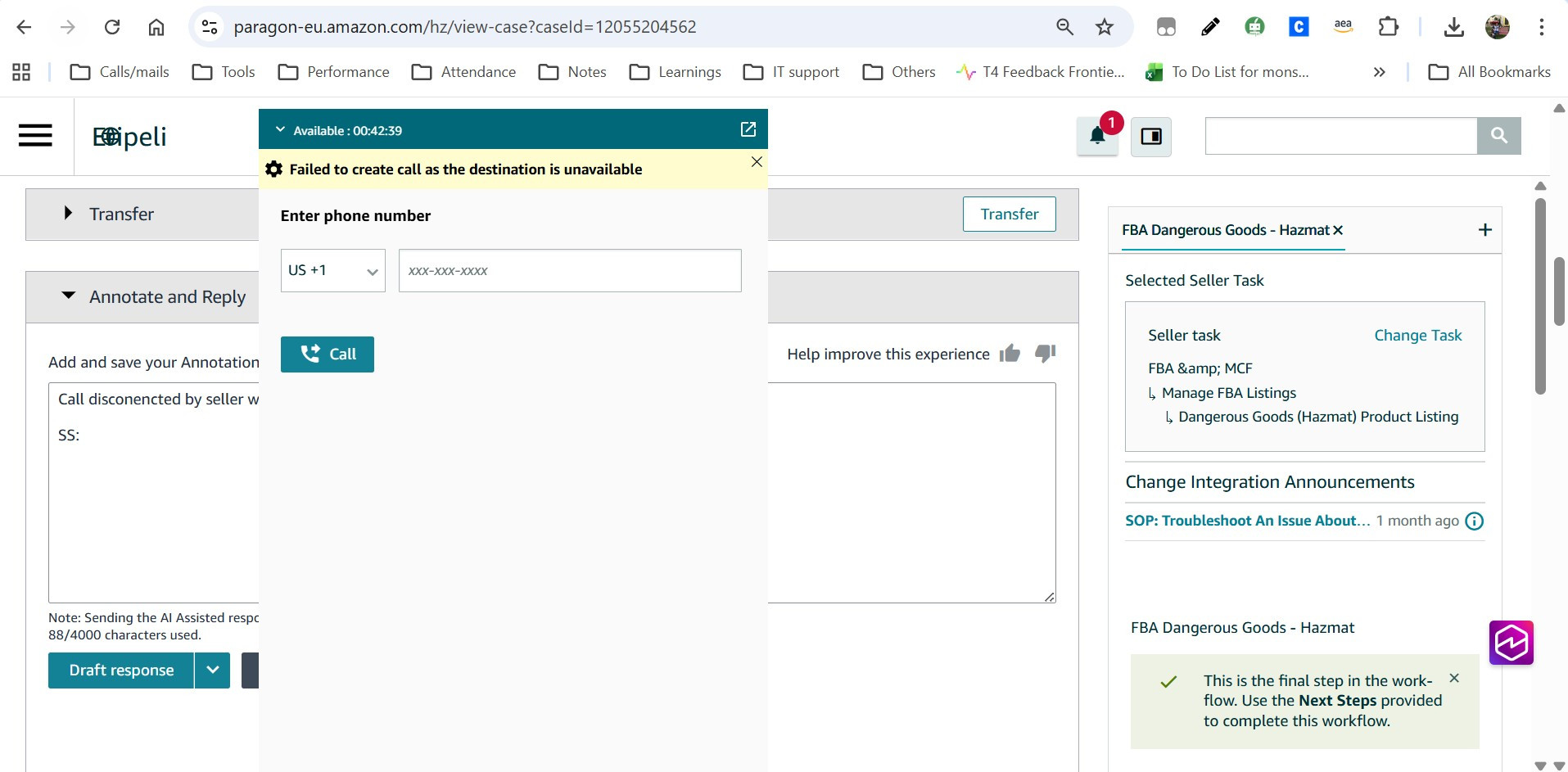Image resolution: width=1568 pixels, height=772 pixels.
Task: Open the Others bookmark folder
Action: [898, 72]
